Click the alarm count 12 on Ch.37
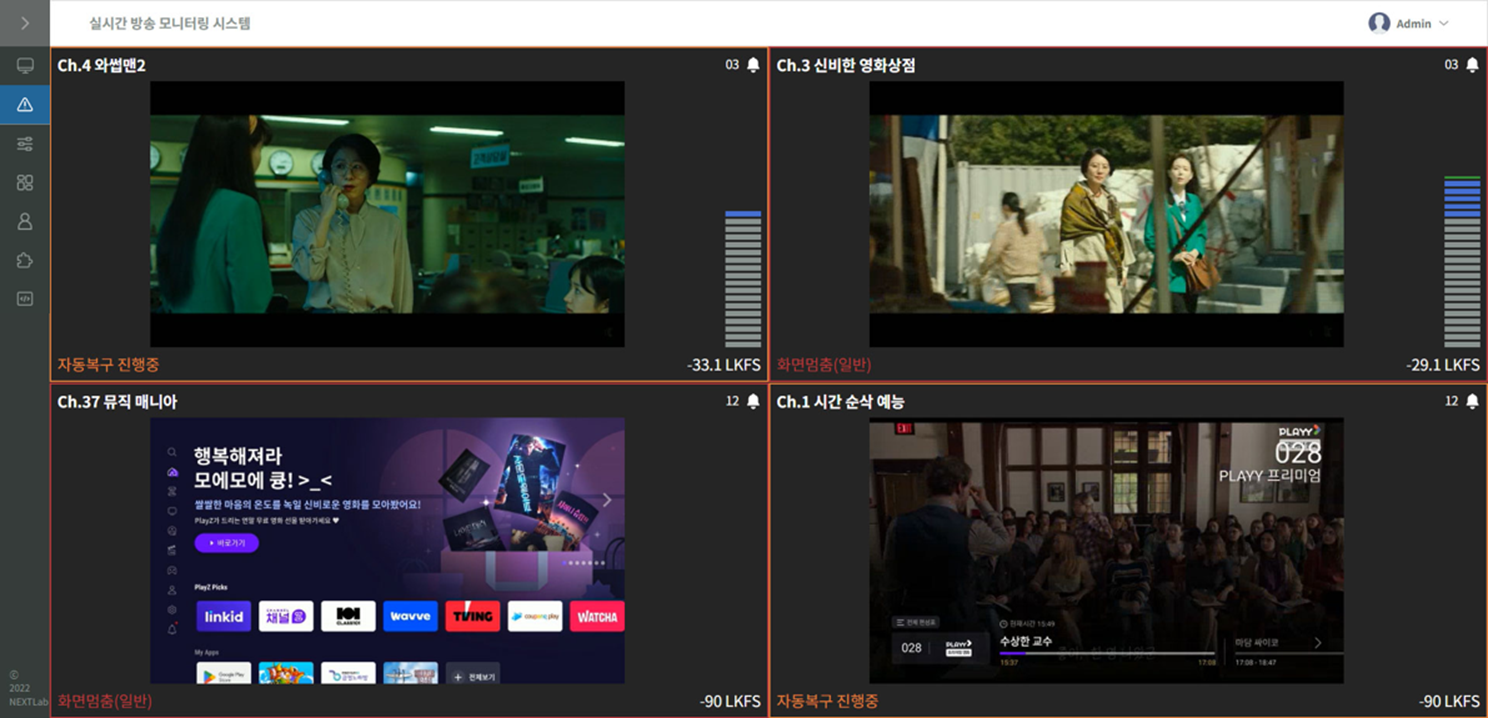The width and height of the screenshot is (1488, 718). click(x=732, y=401)
